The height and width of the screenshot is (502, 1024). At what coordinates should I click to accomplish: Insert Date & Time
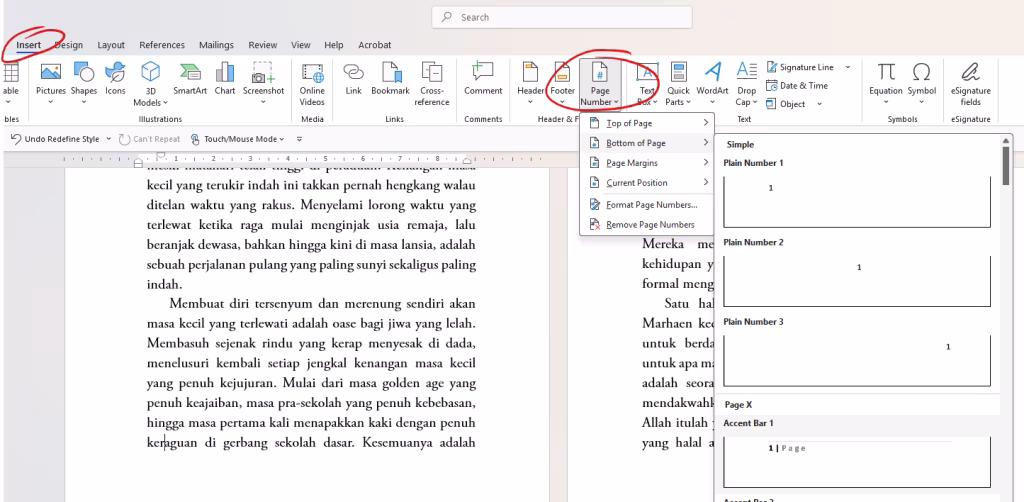pos(797,86)
